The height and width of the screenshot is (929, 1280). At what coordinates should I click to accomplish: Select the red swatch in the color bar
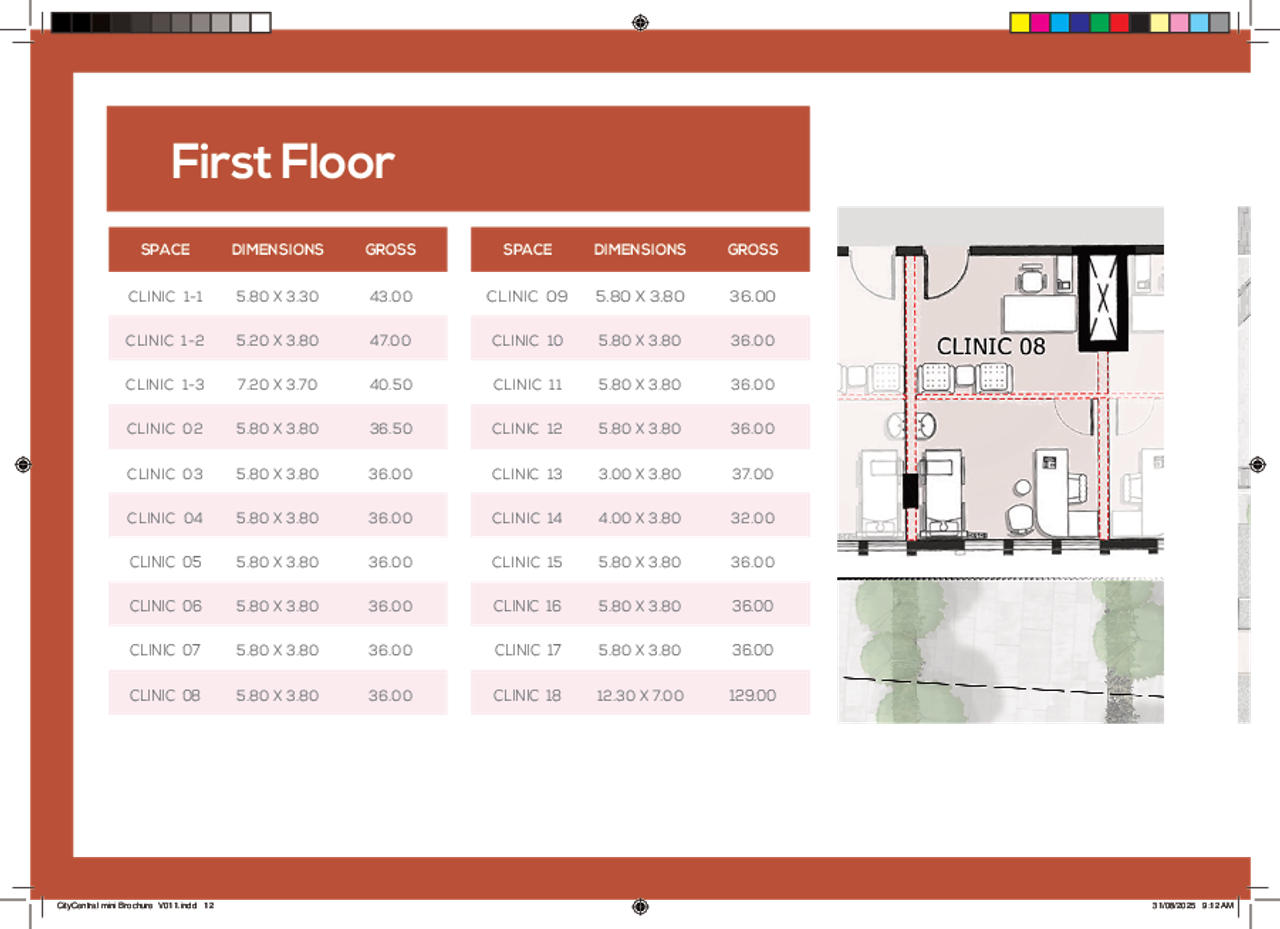(1120, 23)
